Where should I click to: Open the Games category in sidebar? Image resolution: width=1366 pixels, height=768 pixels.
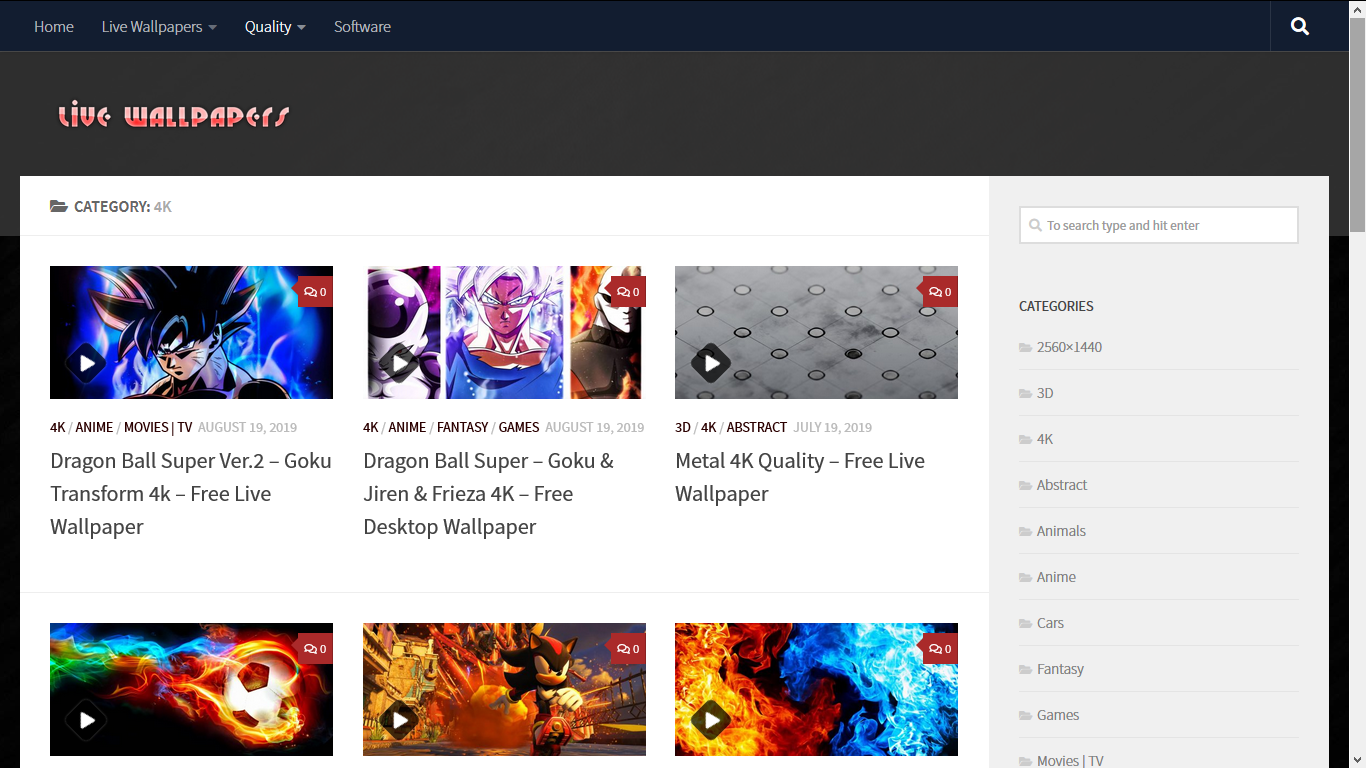pos(1058,715)
